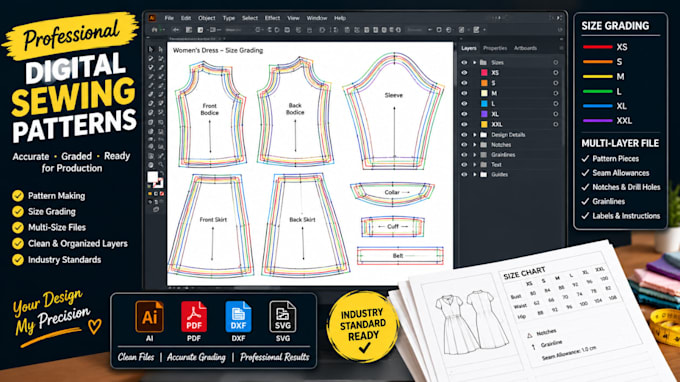
Task: Hide the S layer eye icon
Action: click(x=464, y=83)
